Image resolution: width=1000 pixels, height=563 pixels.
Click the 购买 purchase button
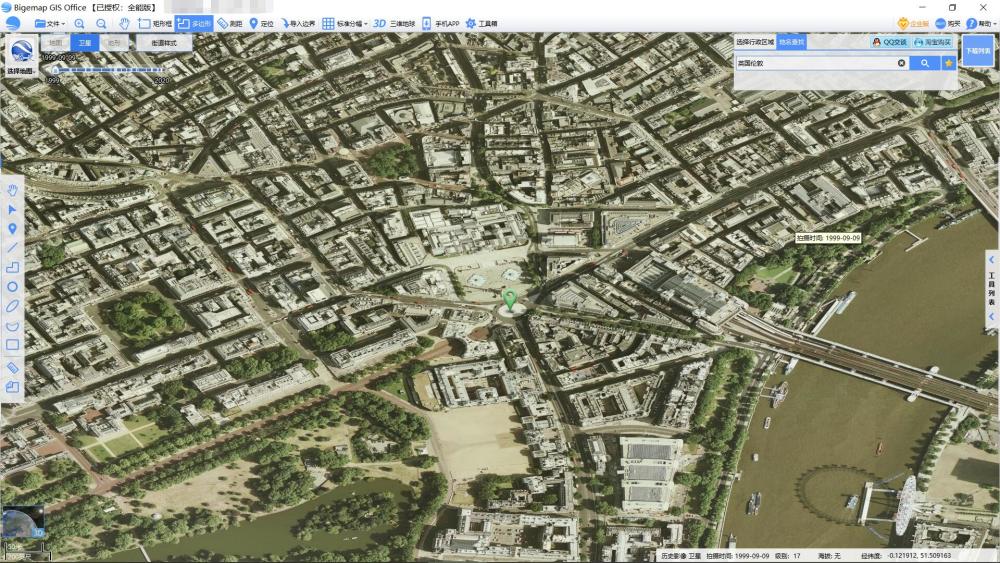click(948, 24)
